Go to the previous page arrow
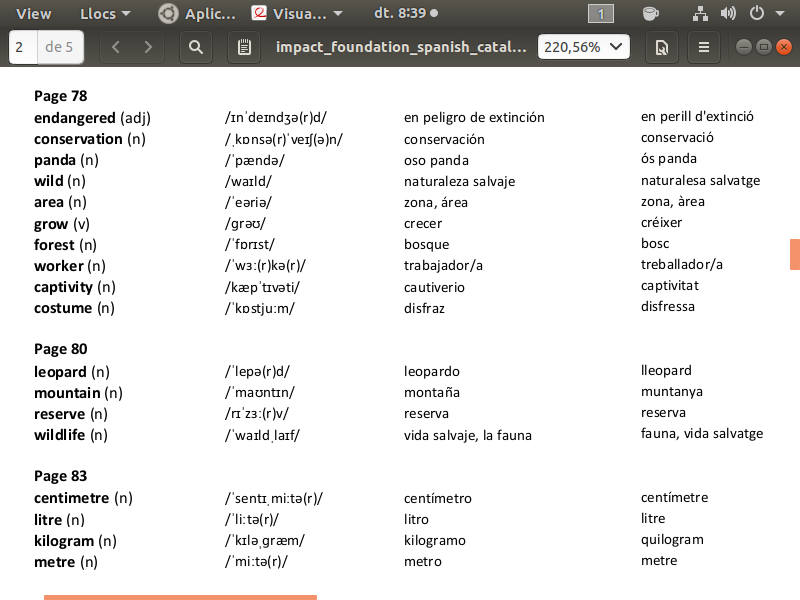 (x=116, y=47)
